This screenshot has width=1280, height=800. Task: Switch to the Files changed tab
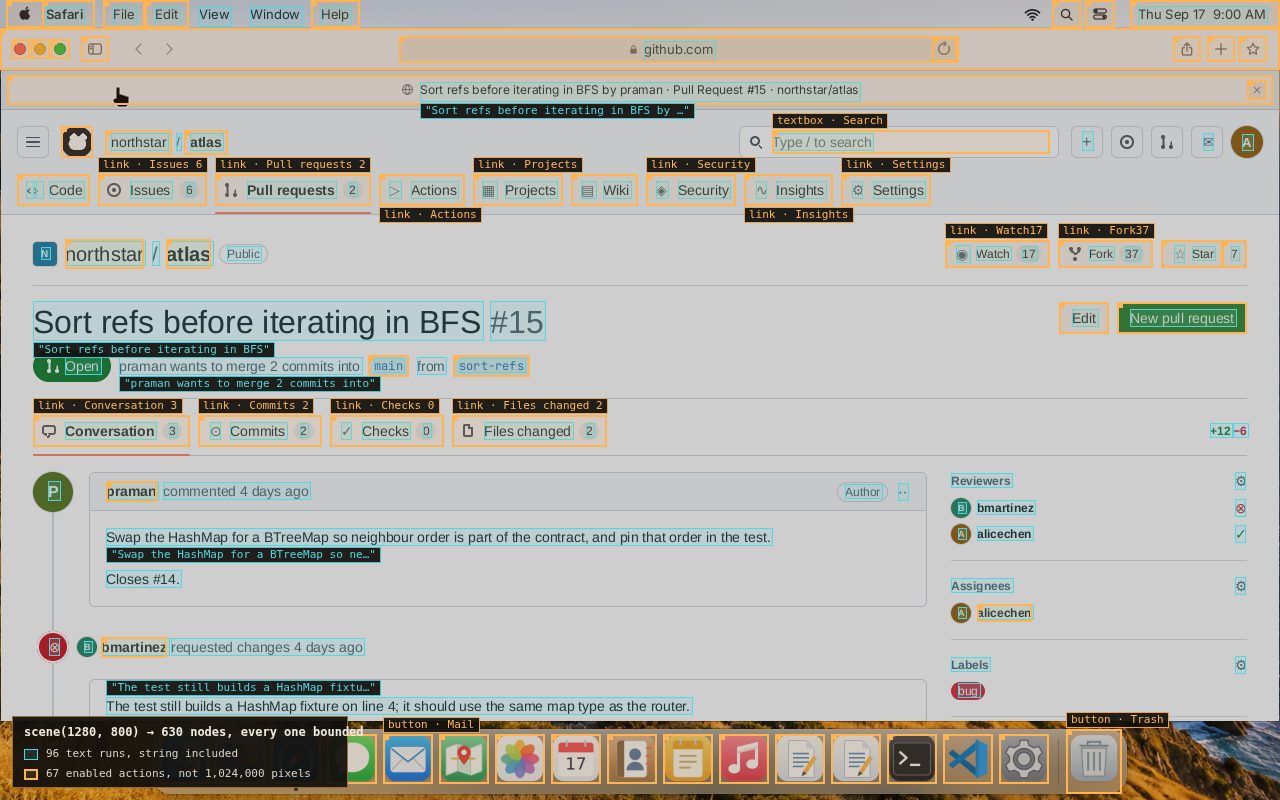coord(529,431)
